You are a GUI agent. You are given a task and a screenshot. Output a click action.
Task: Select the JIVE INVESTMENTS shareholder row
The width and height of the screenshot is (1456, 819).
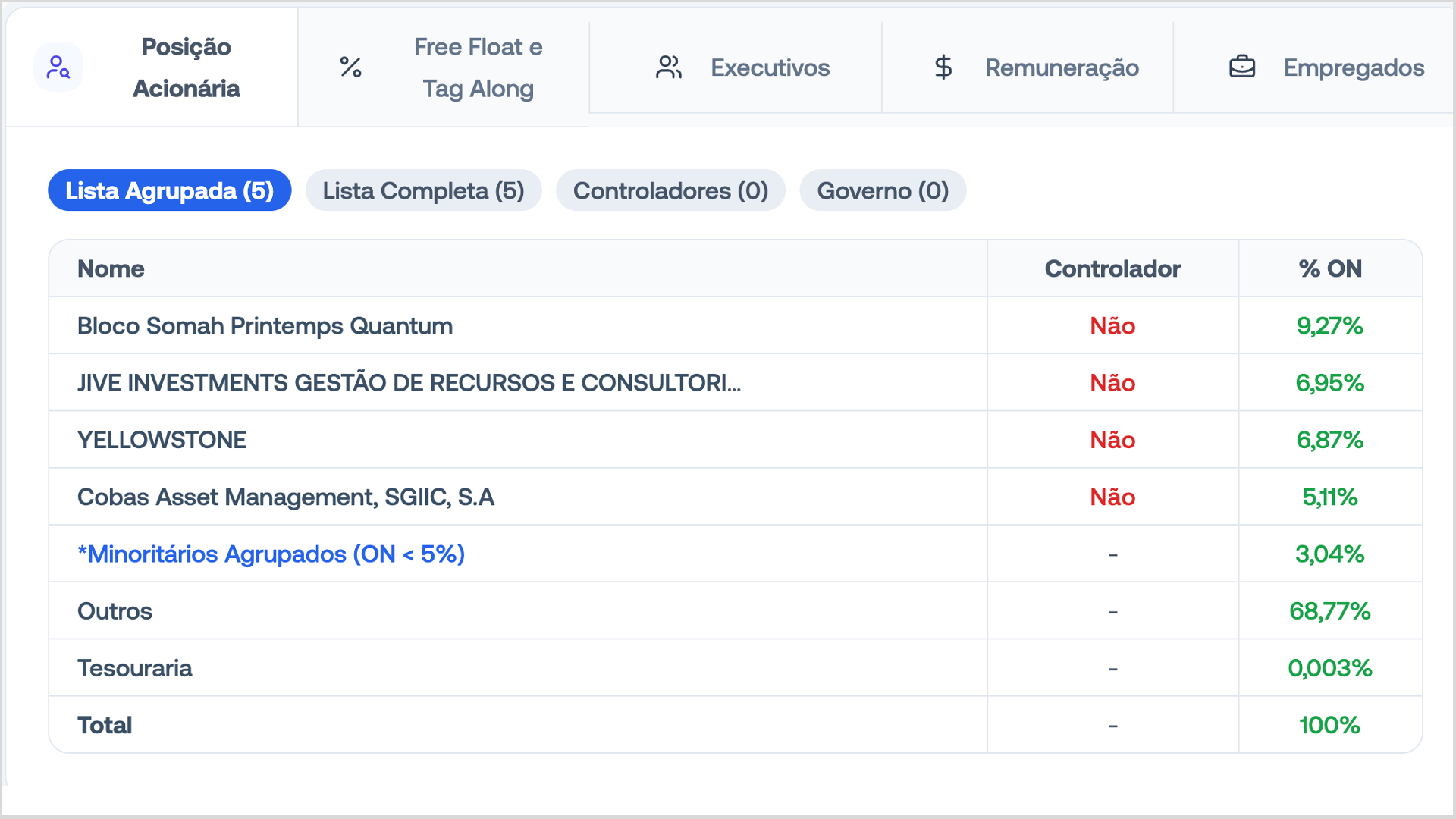coord(736,383)
